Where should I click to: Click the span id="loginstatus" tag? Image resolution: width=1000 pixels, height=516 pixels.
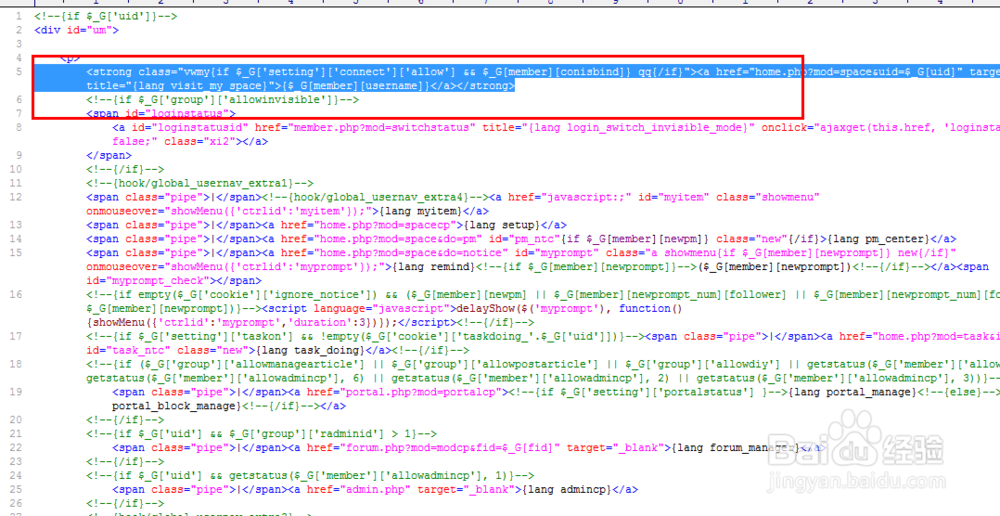(161, 114)
